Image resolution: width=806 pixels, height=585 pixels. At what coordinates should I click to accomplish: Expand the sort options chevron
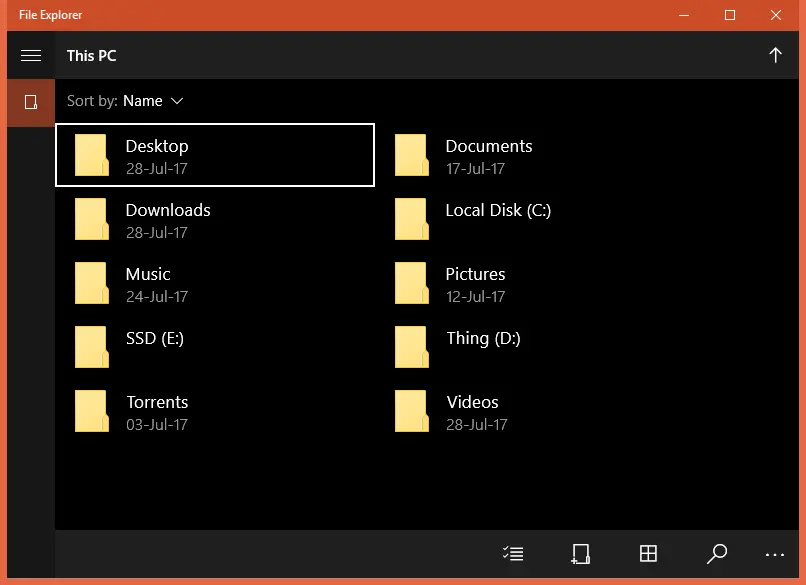[x=177, y=101]
